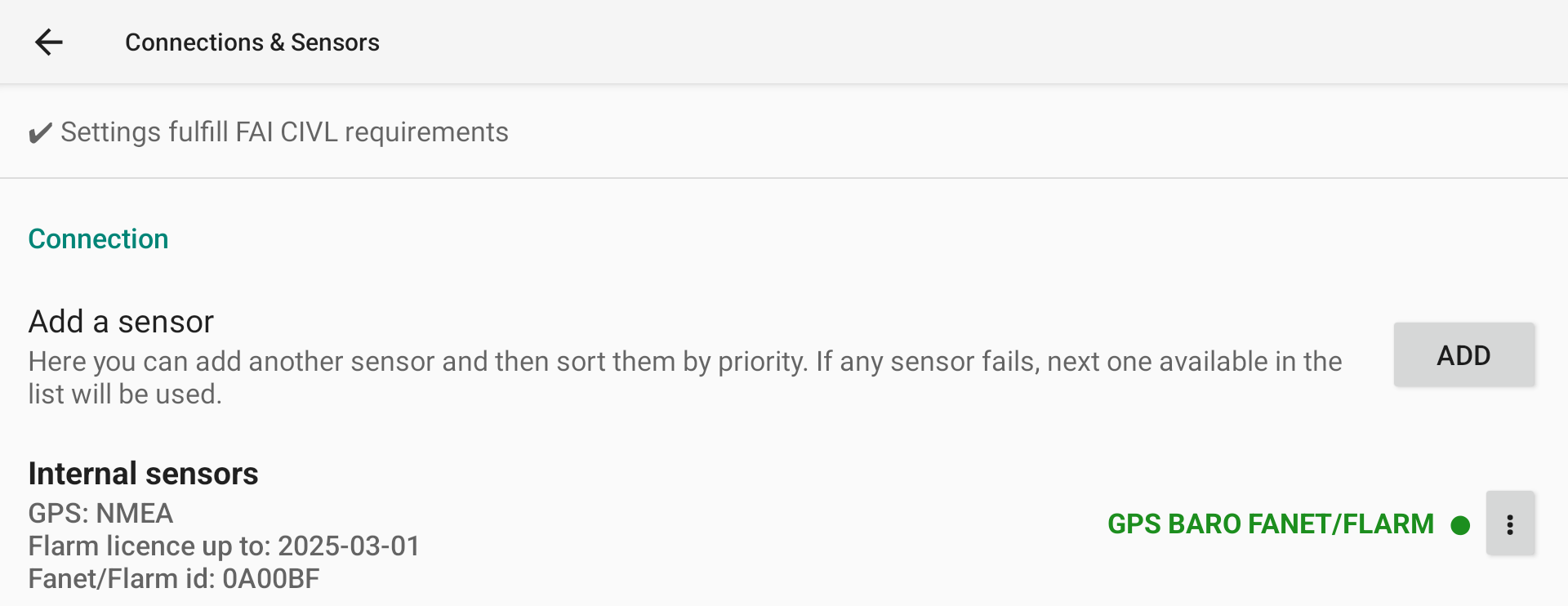Click the GPS BARO FANET/FLARM status label
1568x606 pixels.
pyautogui.click(x=1270, y=524)
